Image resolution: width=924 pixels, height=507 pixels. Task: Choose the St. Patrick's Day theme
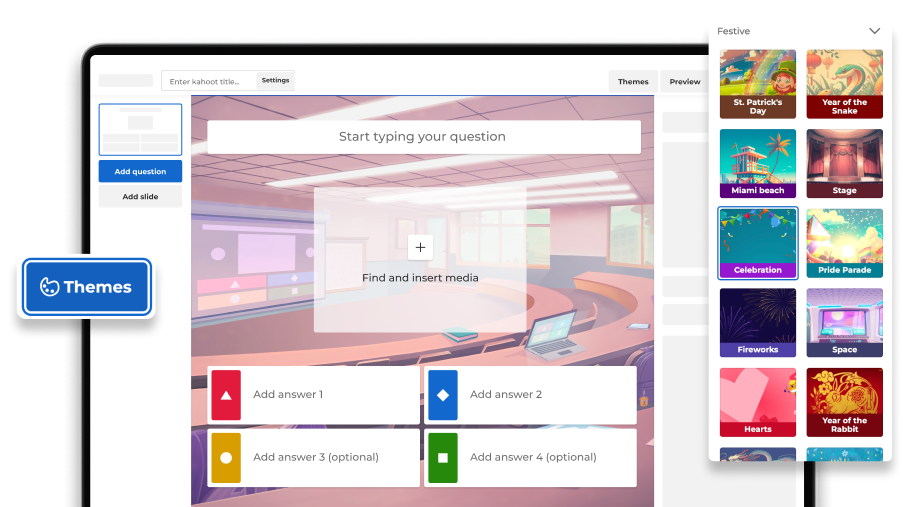(758, 84)
